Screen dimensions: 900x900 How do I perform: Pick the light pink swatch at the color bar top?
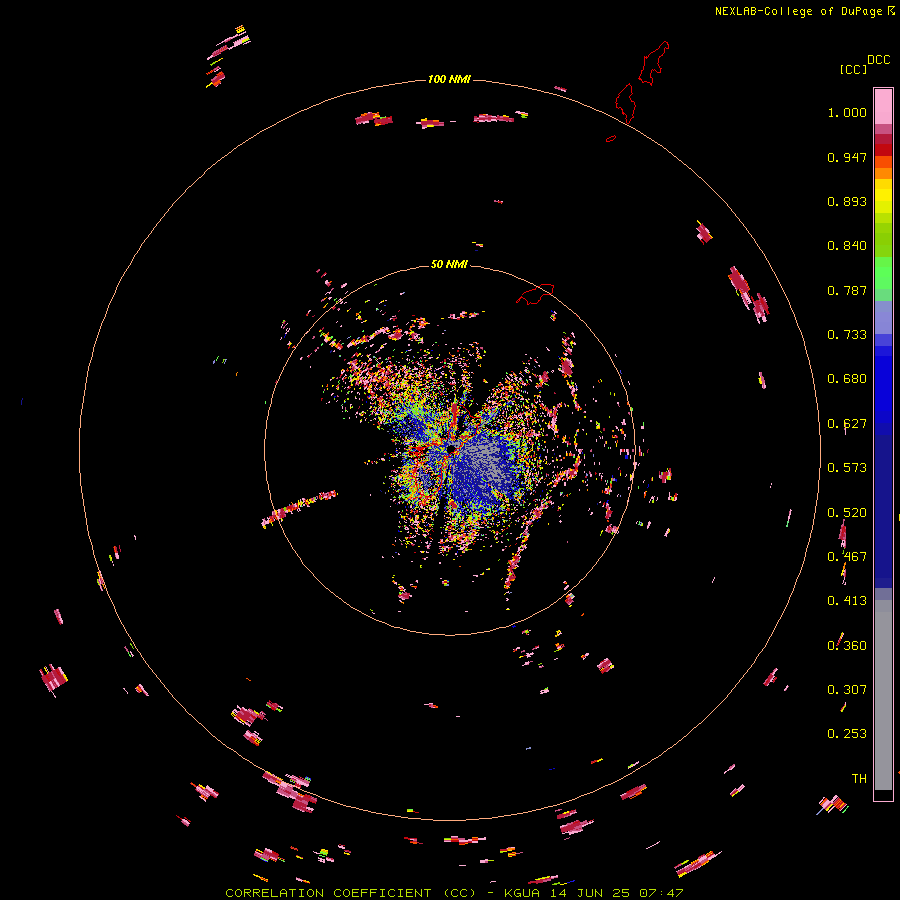click(883, 106)
